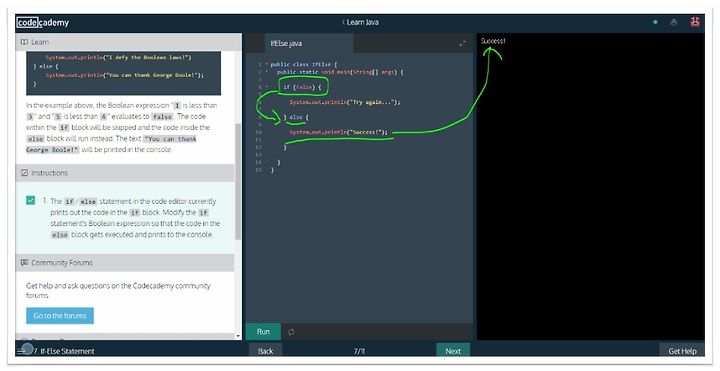Click the Learn book icon

[x=24, y=42]
